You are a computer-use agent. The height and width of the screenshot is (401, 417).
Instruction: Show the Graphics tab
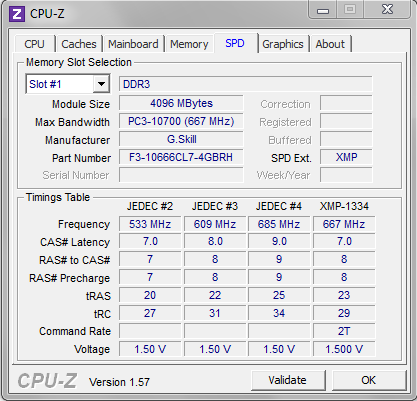click(x=283, y=44)
